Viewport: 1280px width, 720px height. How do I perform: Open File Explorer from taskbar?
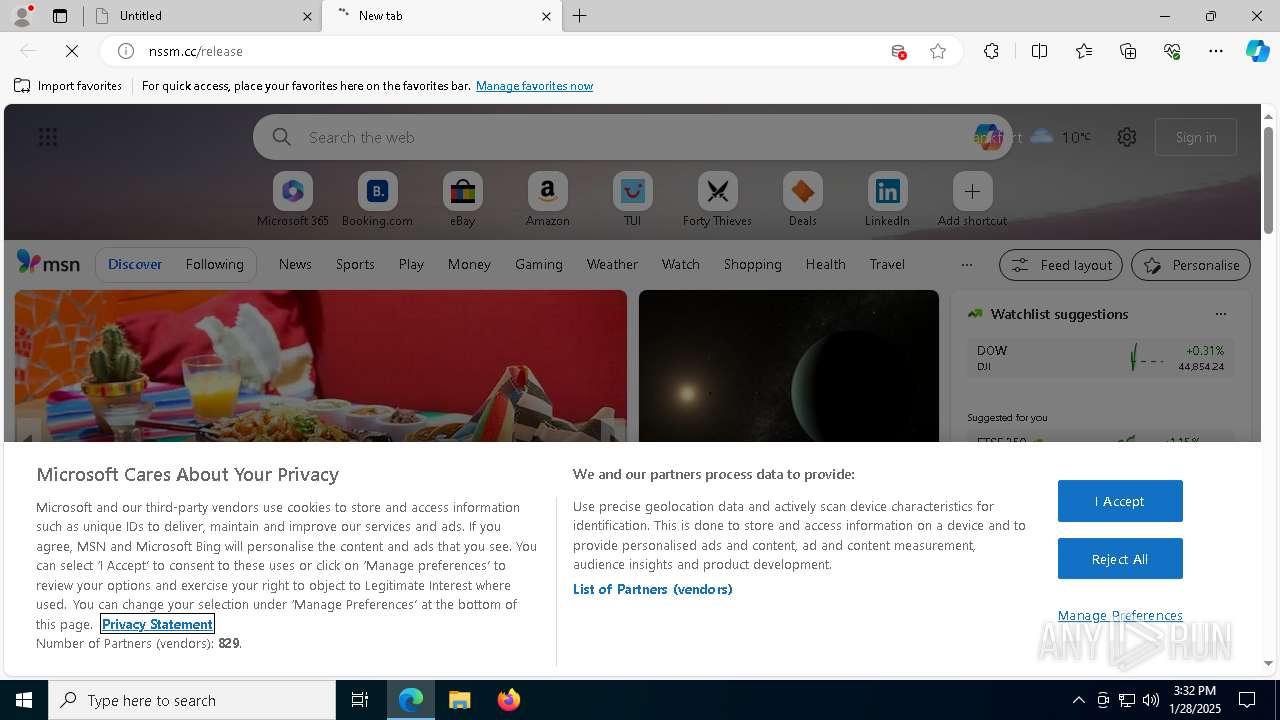(459, 700)
